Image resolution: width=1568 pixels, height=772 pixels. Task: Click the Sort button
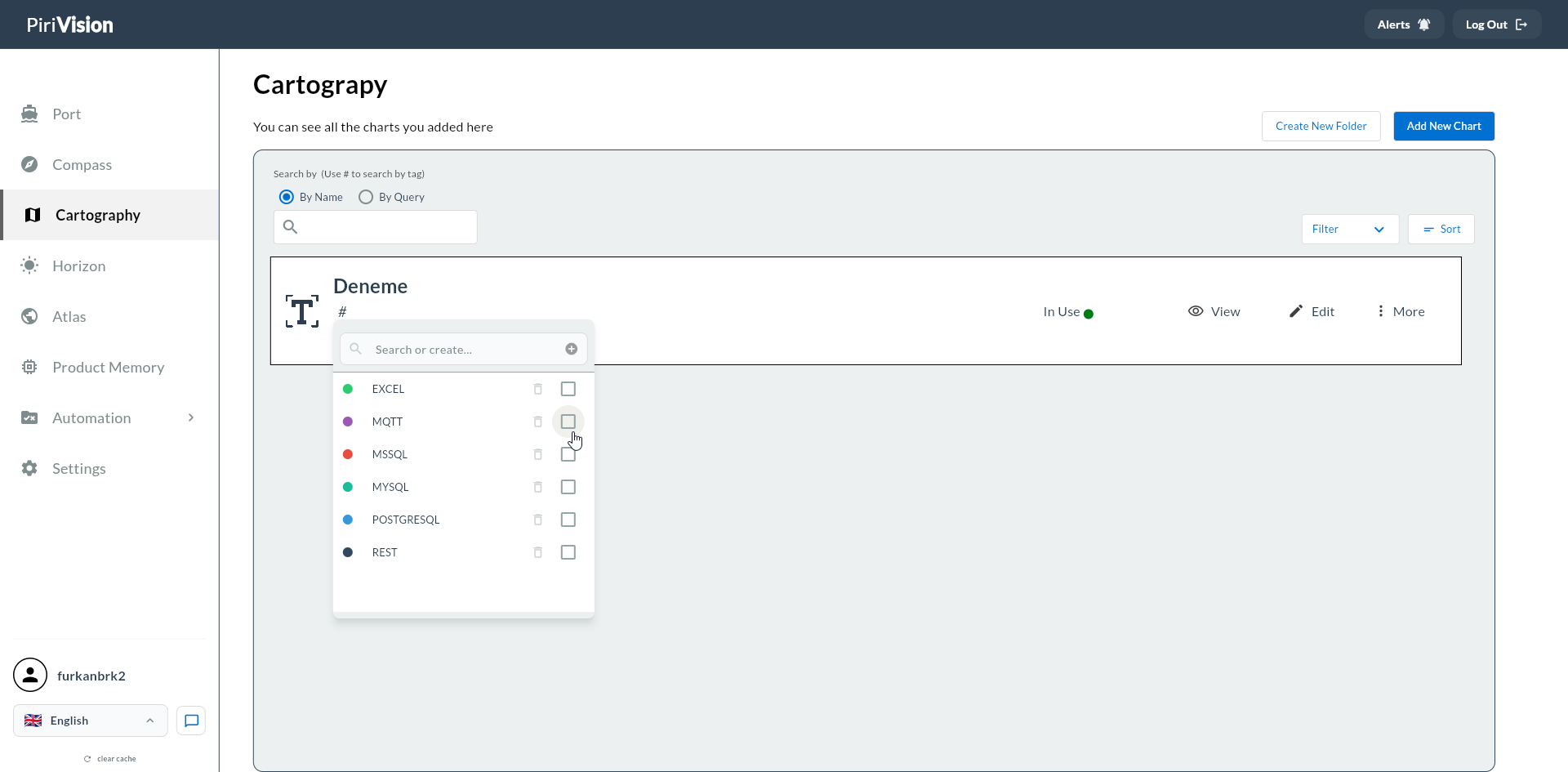[1441, 229]
